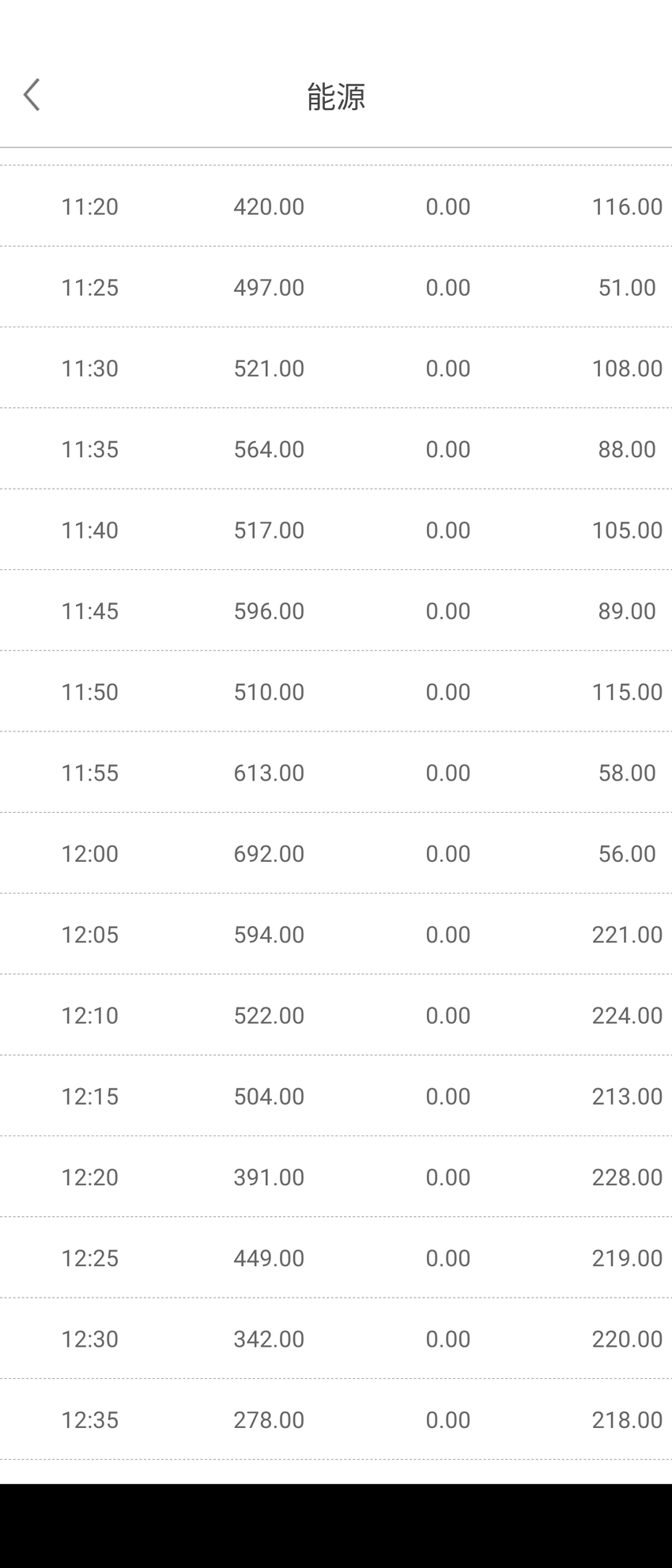Select the 278.00 reading
The height and width of the screenshot is (1568, 672).
coord(269,1420)
